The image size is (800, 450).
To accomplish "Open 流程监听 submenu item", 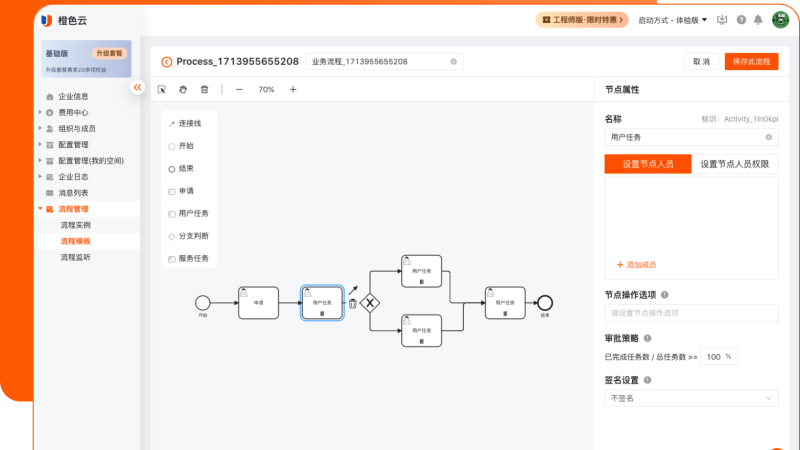I will 76,258.
